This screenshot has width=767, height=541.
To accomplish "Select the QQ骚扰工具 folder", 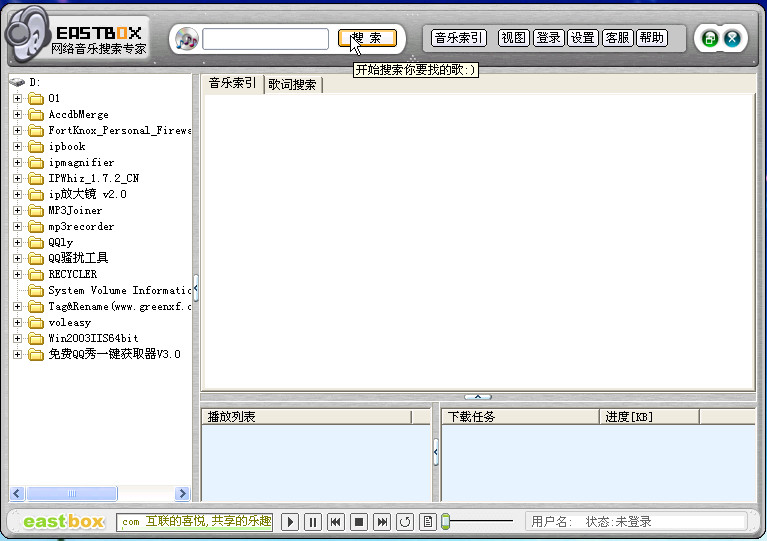I will pos(68,258).
